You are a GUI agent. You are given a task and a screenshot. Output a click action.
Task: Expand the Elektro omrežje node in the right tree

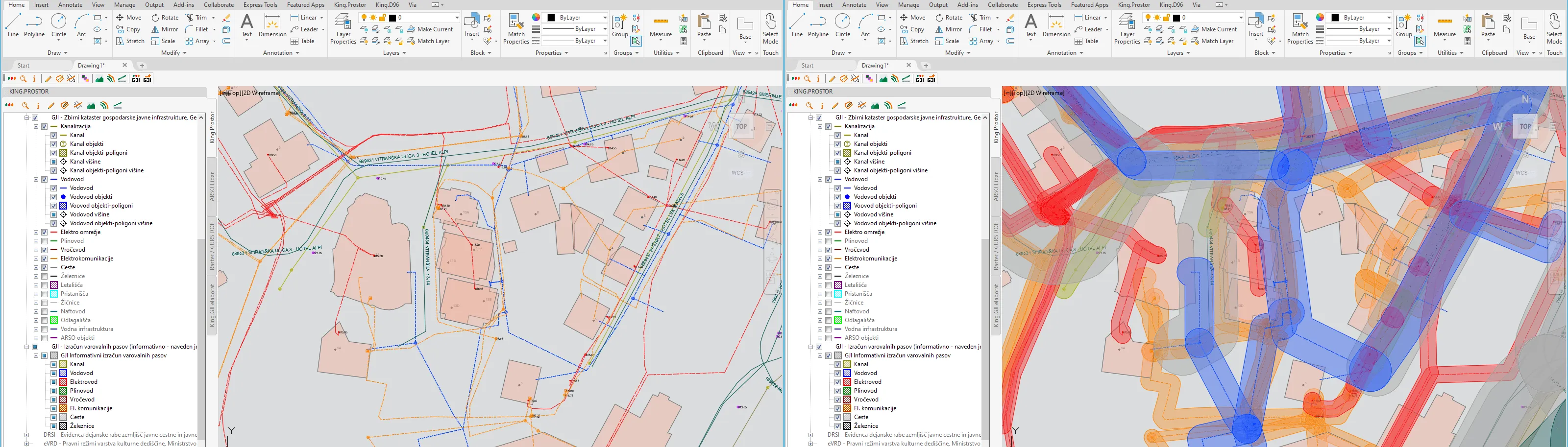pos(820,233)
